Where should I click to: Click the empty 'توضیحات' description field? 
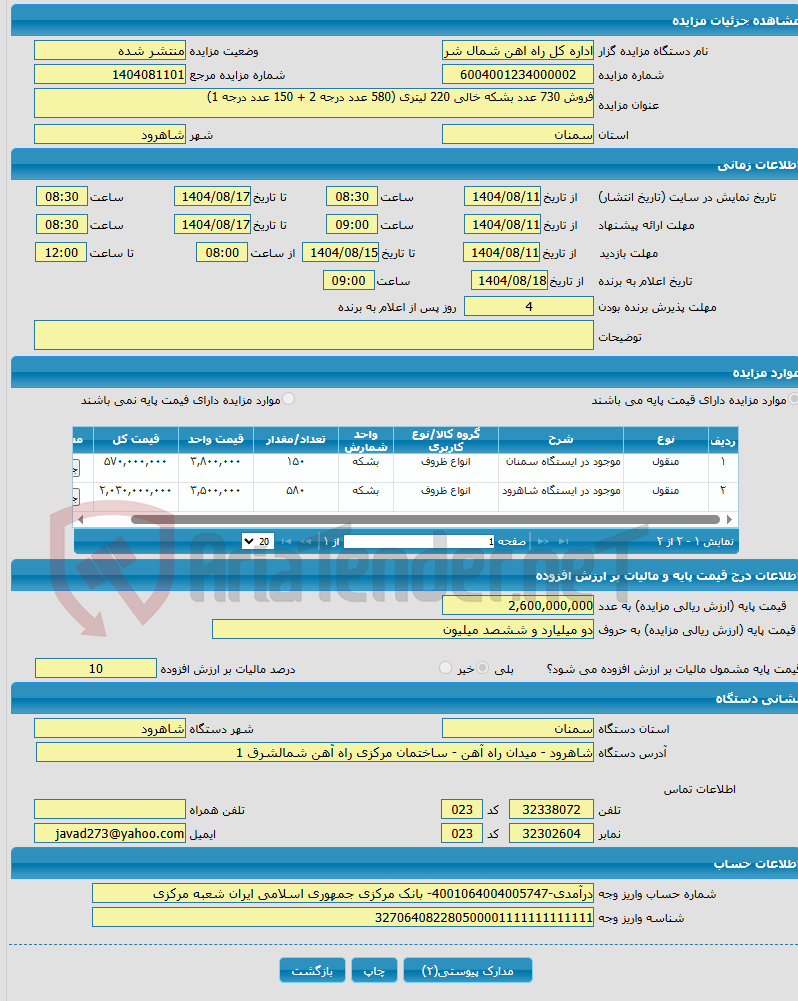pyautogui.click(x=313, y=335)
